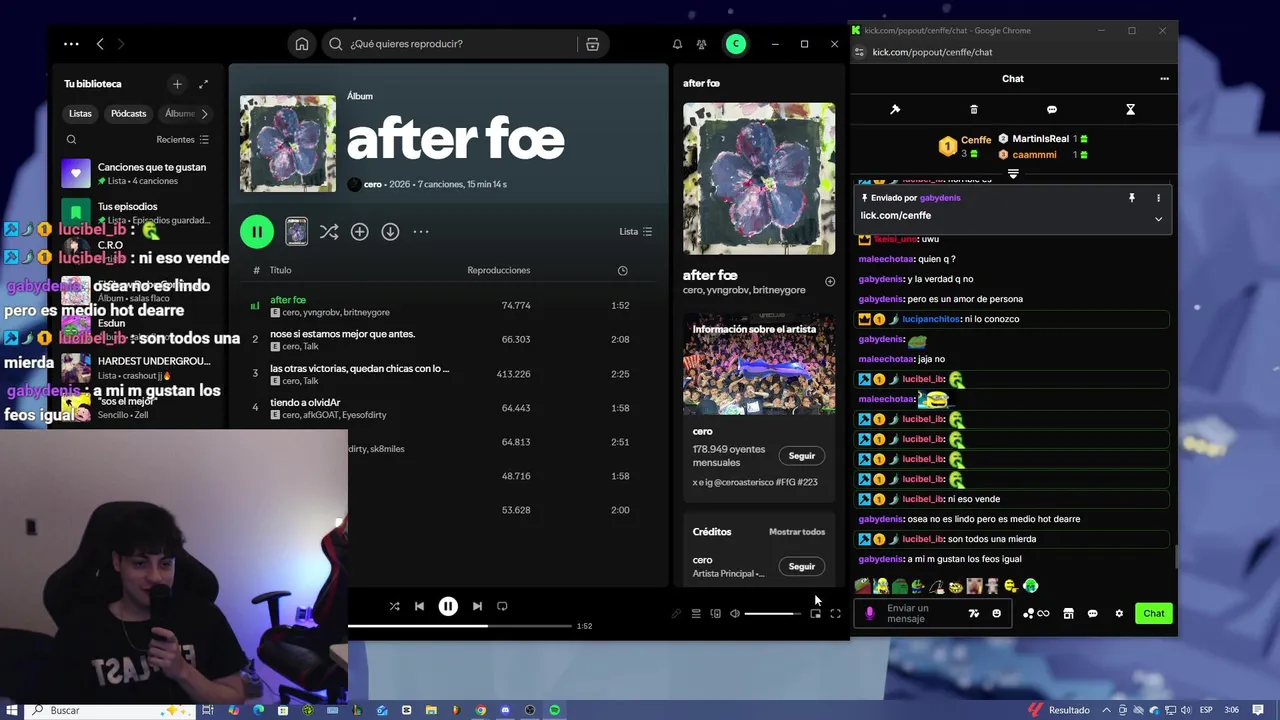Toggle album shuffle next to green pause button
Viewport: 1280px width, 720px height.
329,232
